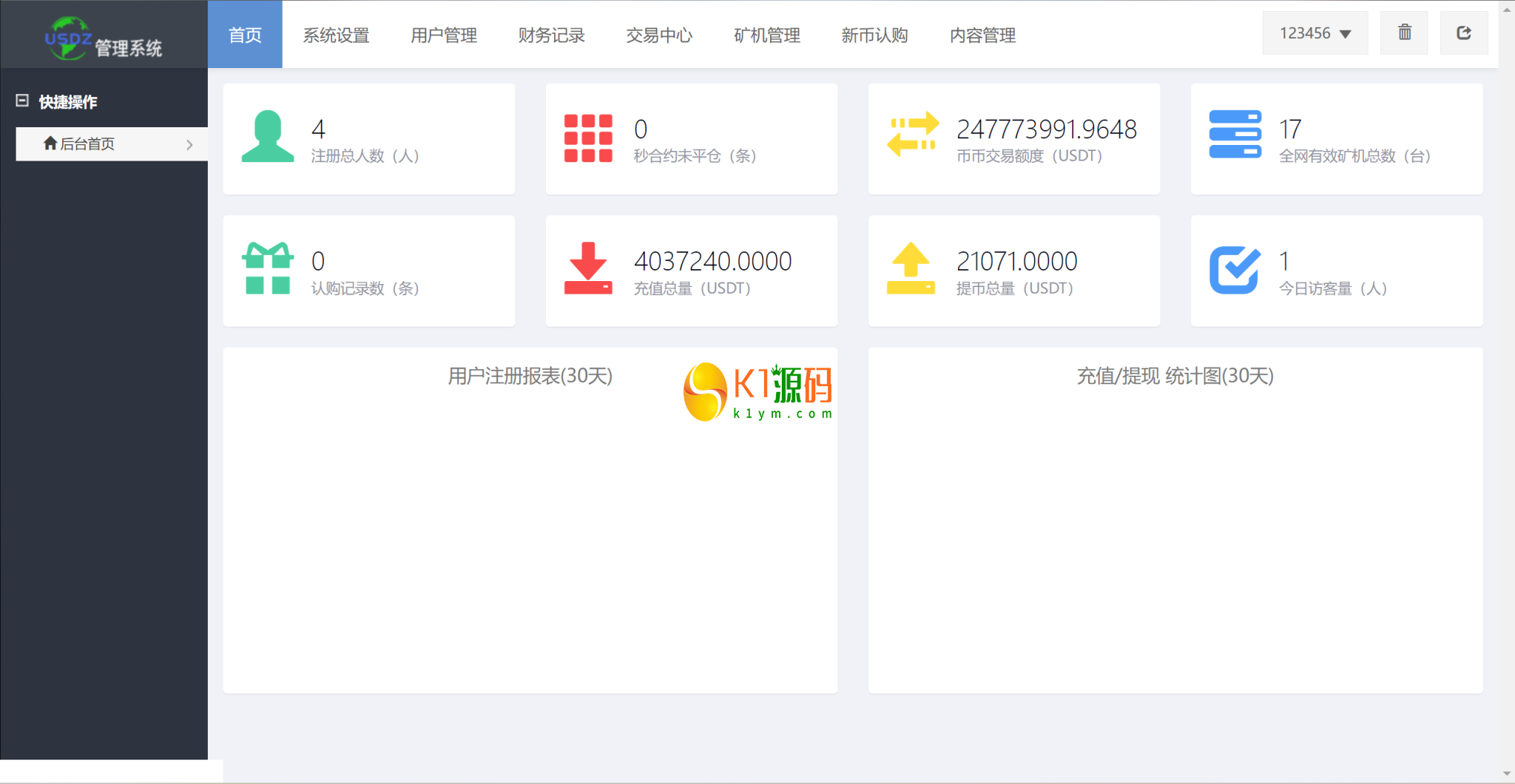The image size is (1515, 784).
Task: Click the blue server icon for miners
Action: point(1235,134)
